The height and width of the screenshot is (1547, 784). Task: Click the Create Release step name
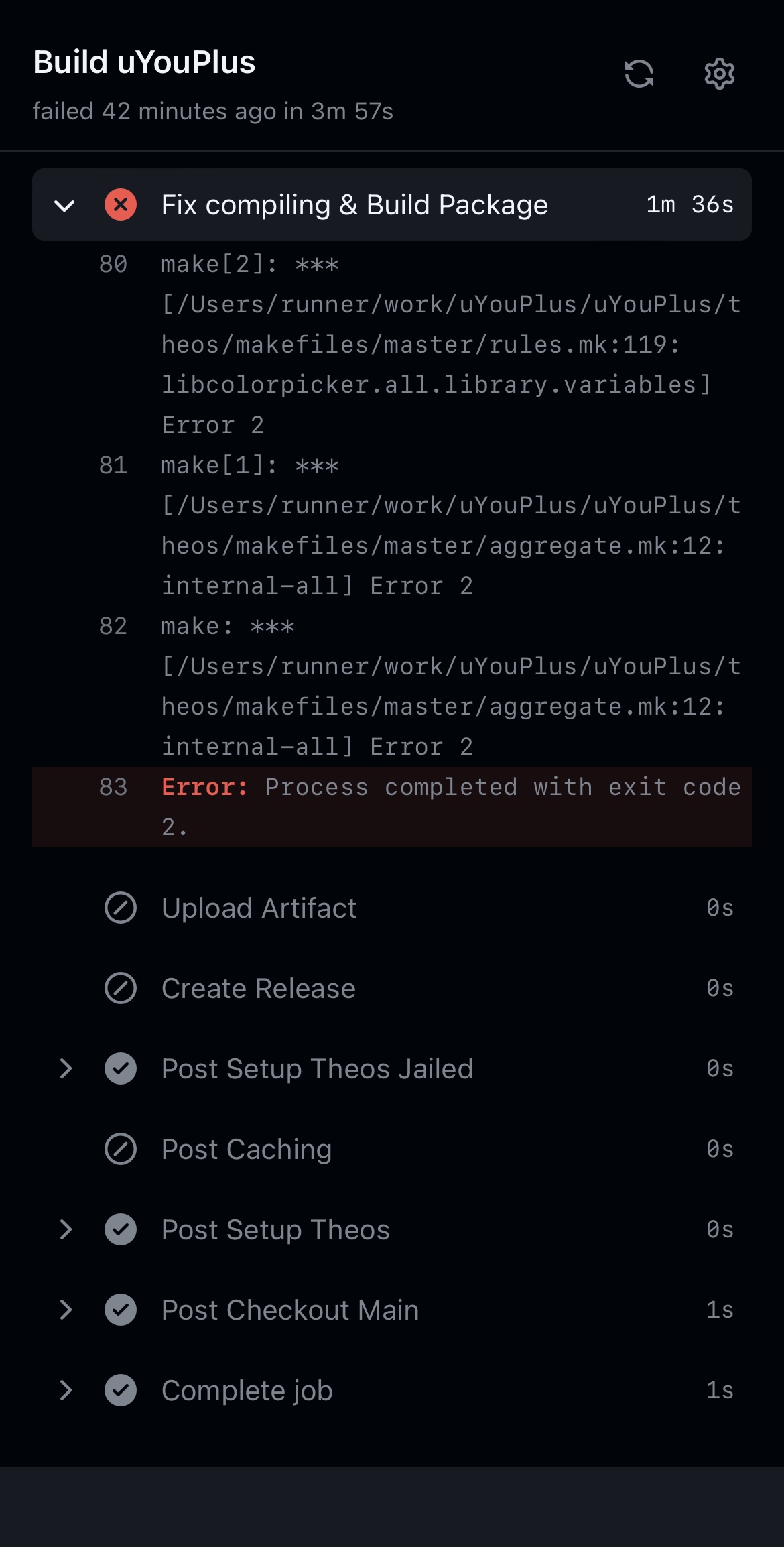(258, 988)
